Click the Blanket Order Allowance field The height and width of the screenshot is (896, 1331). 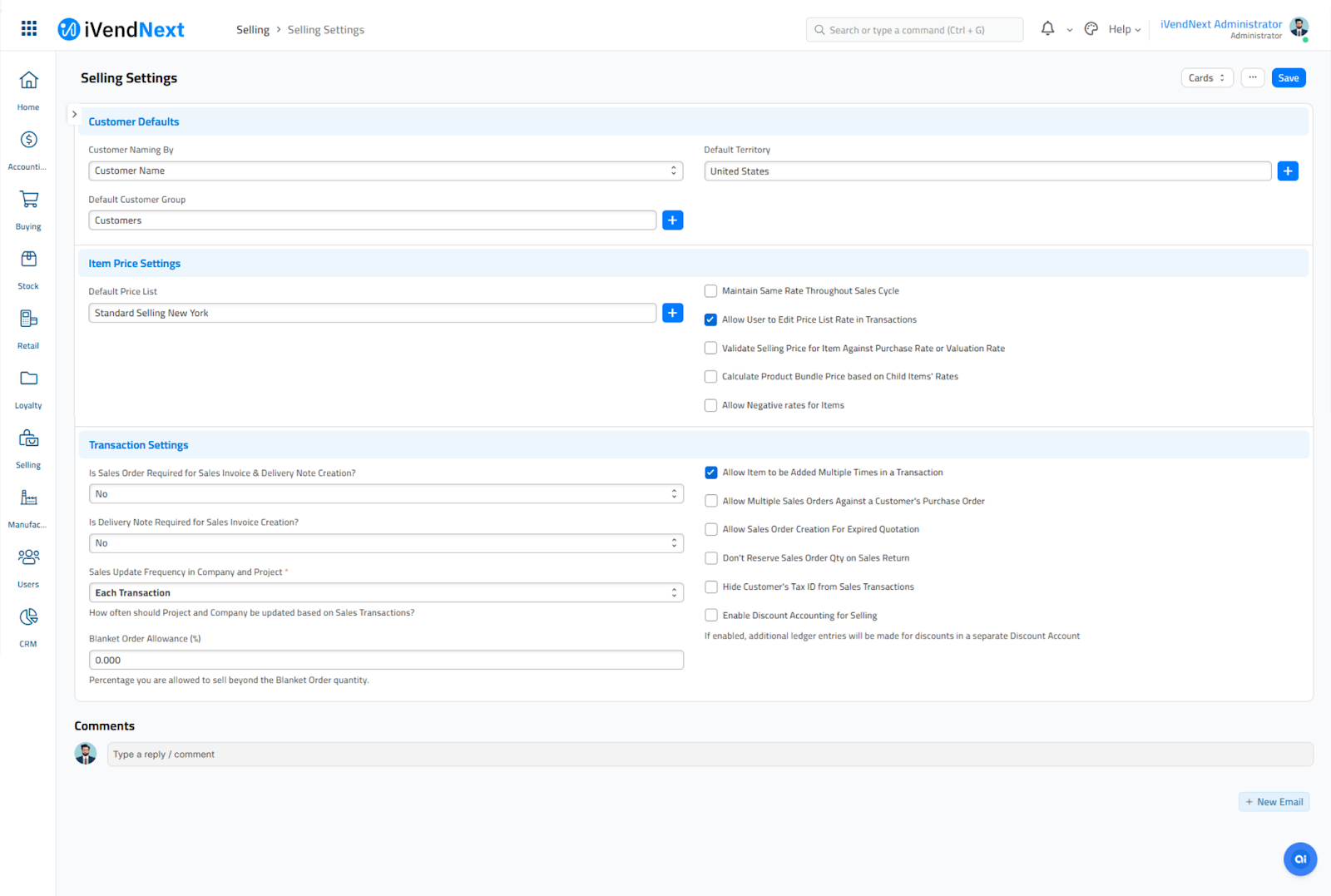[385, 661]
